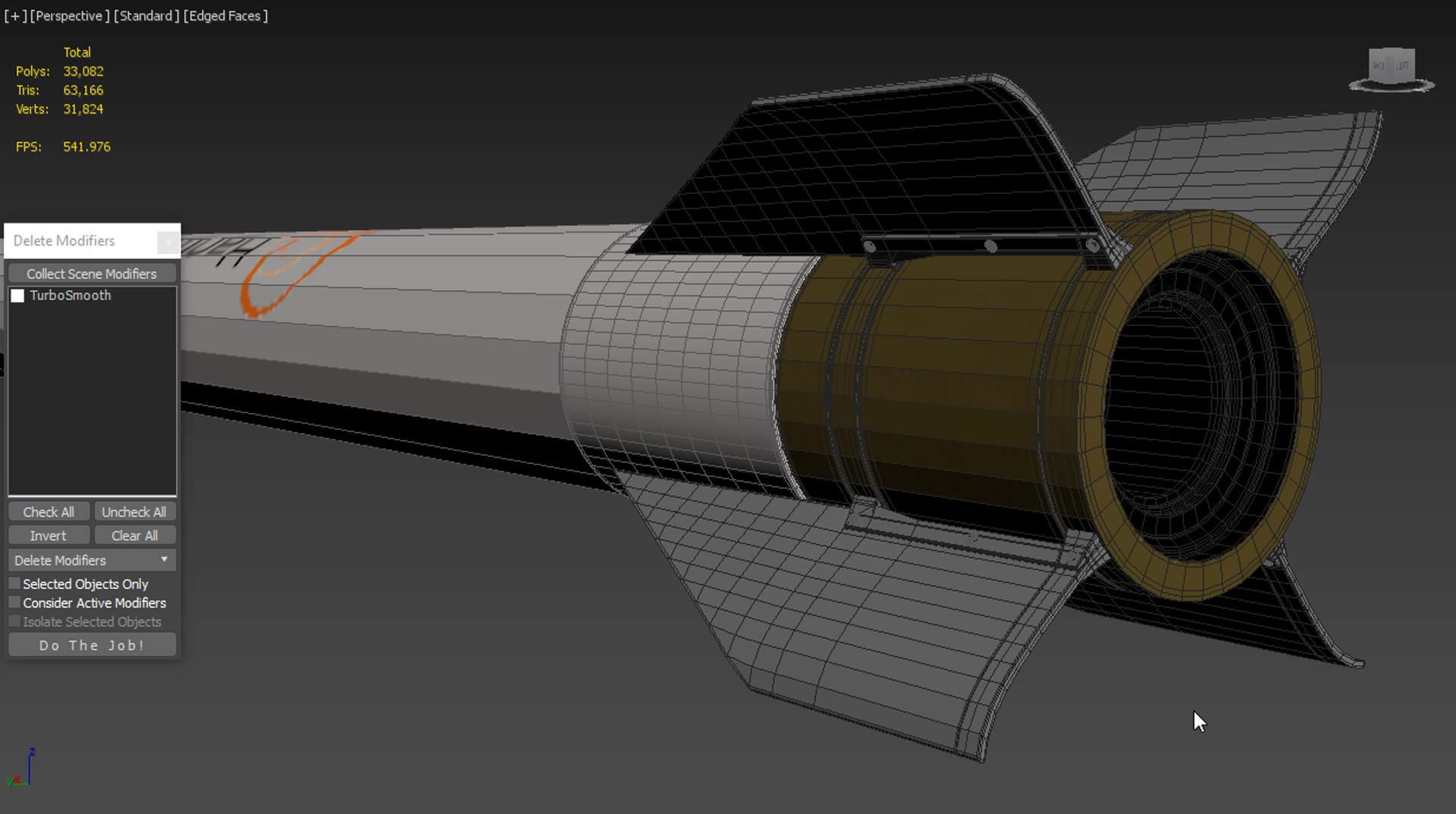Screen dimensions: 1456x814
Task: Click the Polys count 33,082 statistic
Action: 83,71
